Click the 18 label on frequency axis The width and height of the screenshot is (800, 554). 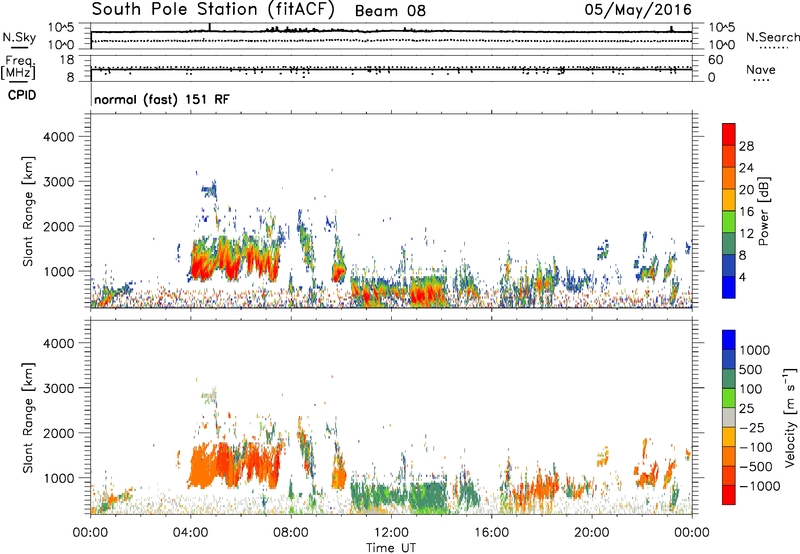[x=67, y=60]
